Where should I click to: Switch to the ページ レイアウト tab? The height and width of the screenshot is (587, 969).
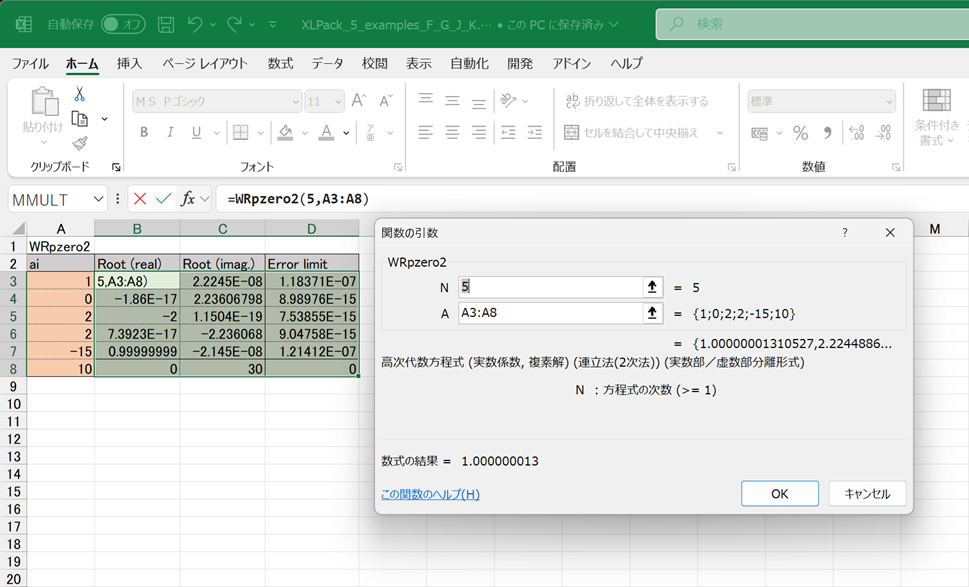[205, 63]
